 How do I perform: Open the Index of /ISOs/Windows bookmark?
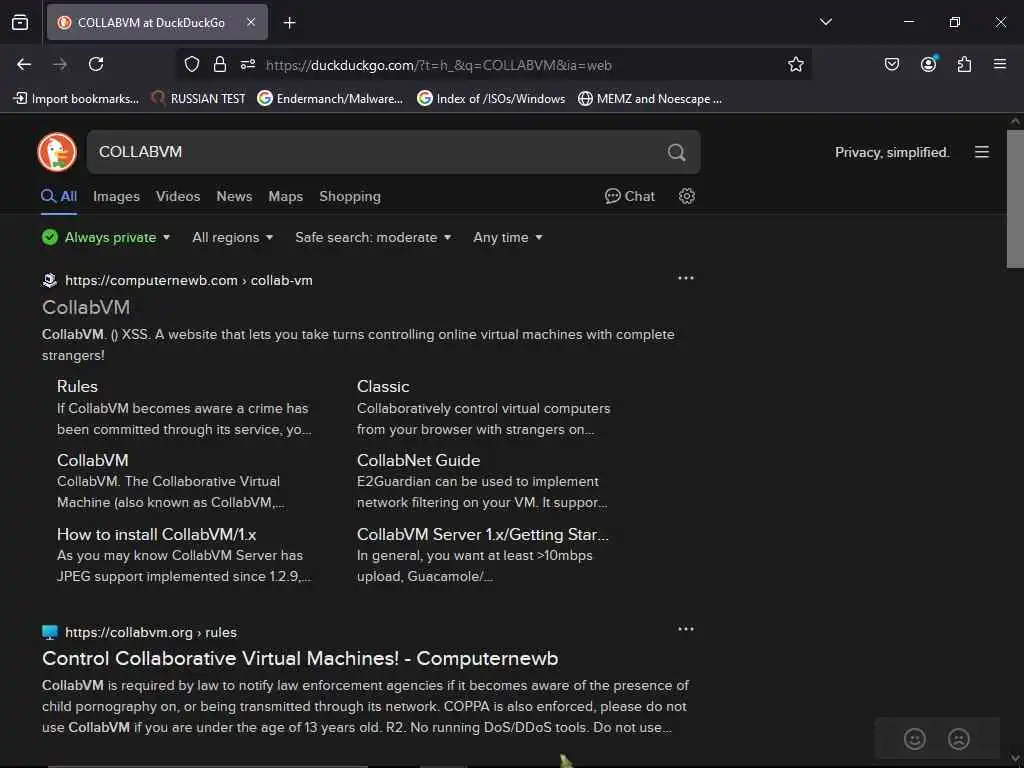[x=492, y=99]
